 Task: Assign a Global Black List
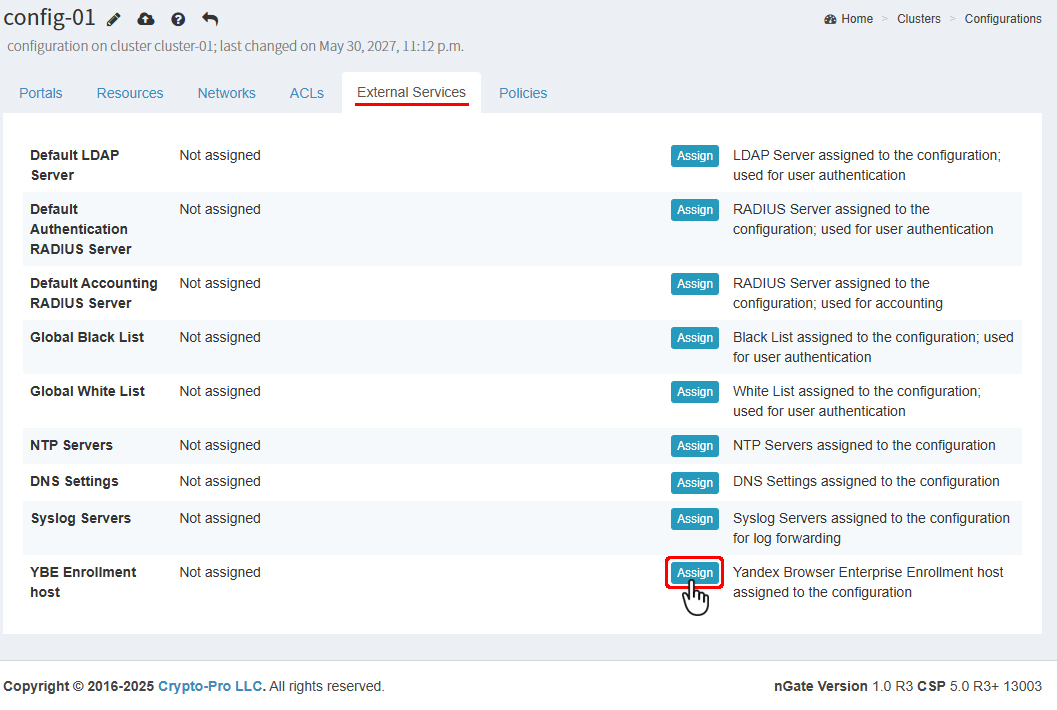[694, 338]
